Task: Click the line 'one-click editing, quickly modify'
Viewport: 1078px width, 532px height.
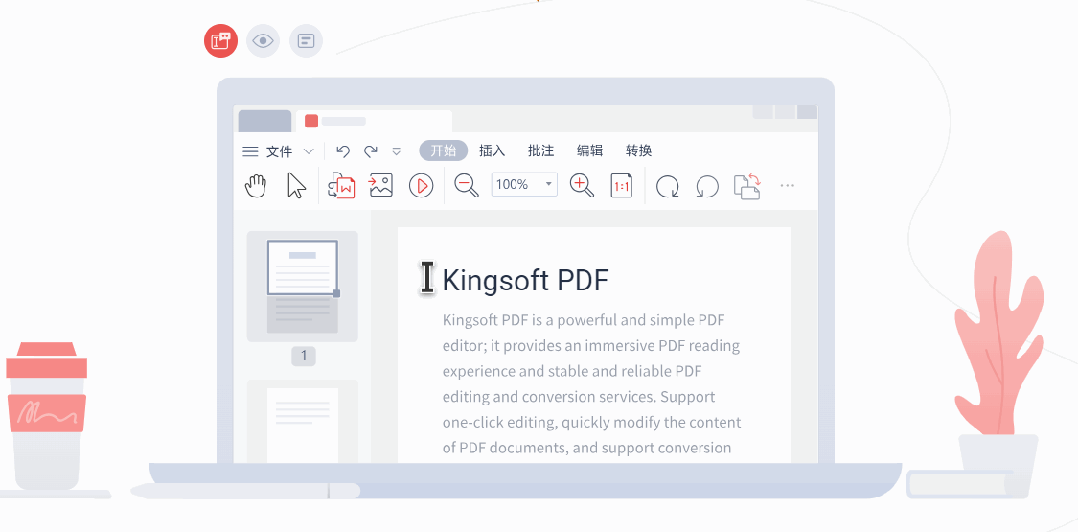Action: pos(592,422)
